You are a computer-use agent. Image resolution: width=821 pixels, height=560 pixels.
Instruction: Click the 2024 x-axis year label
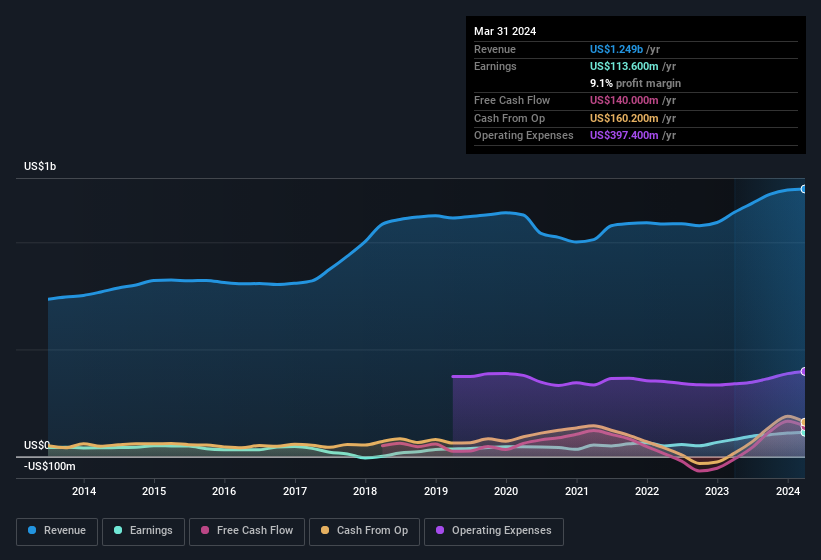788,491
